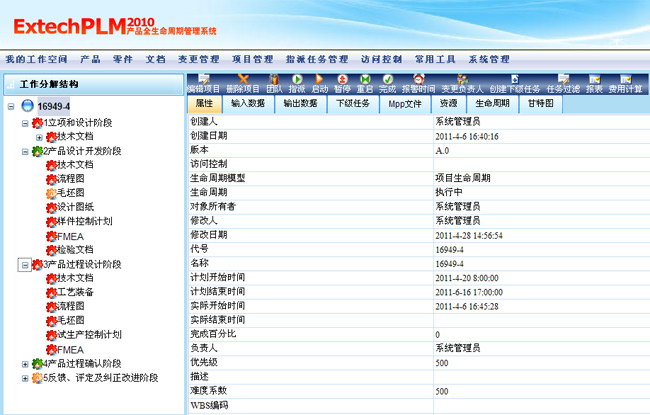
Task: Switch to the 输入数据 tab
Action: [x=249, y=103]
